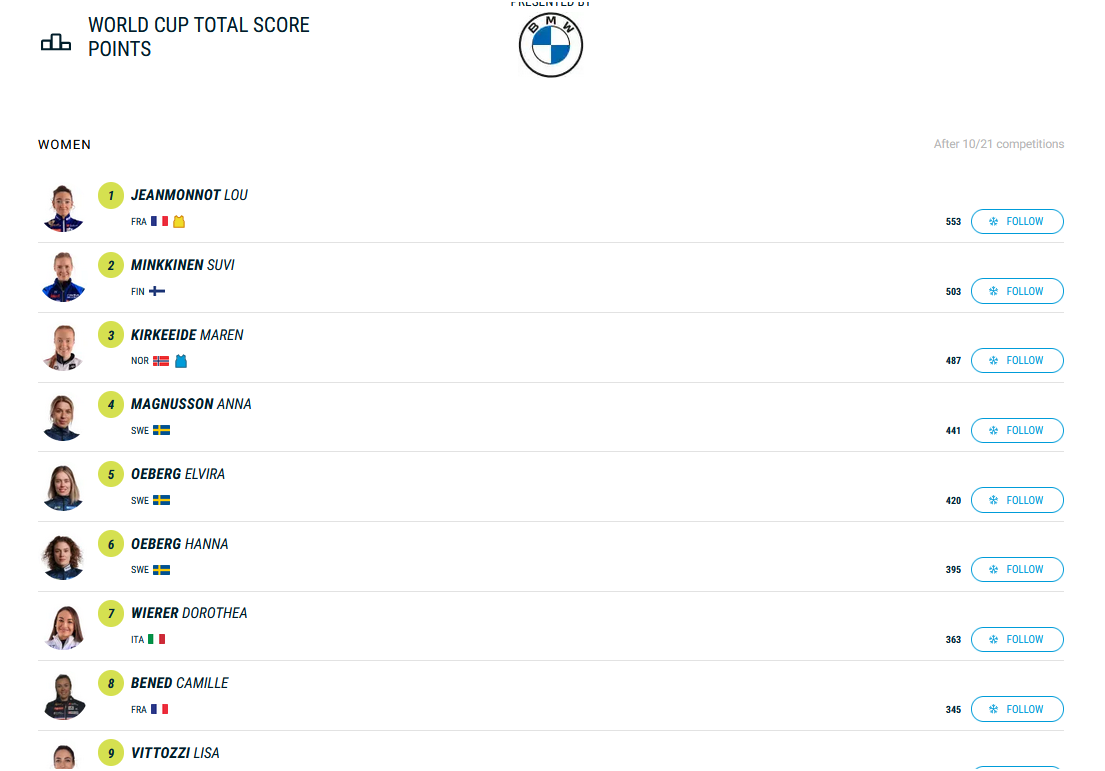Click the podium standings icon
The width and height of the screenshot is (1105, 771).
56,42
